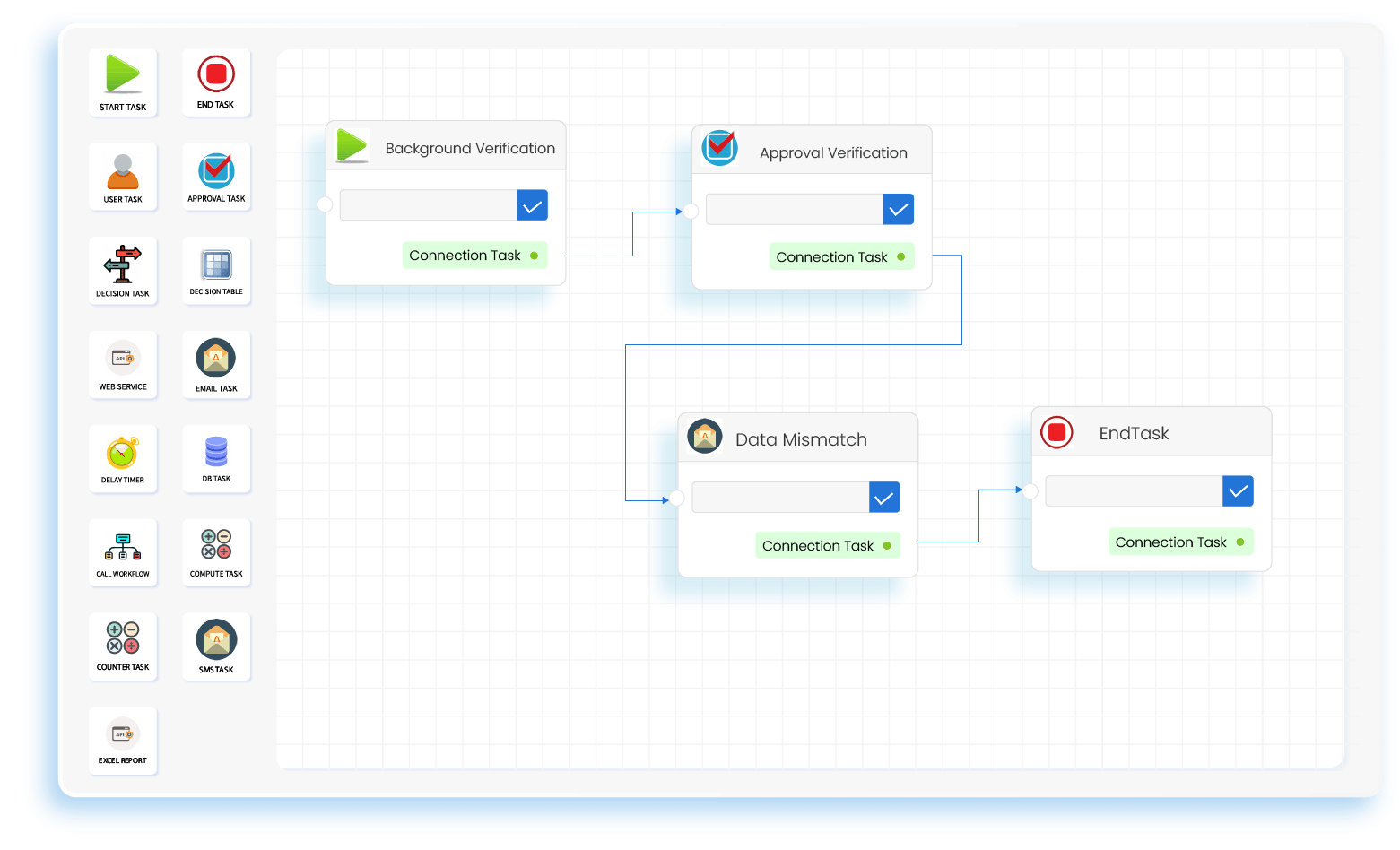Toggle the blue checkbox in Background Verification node

coord(533,205)
